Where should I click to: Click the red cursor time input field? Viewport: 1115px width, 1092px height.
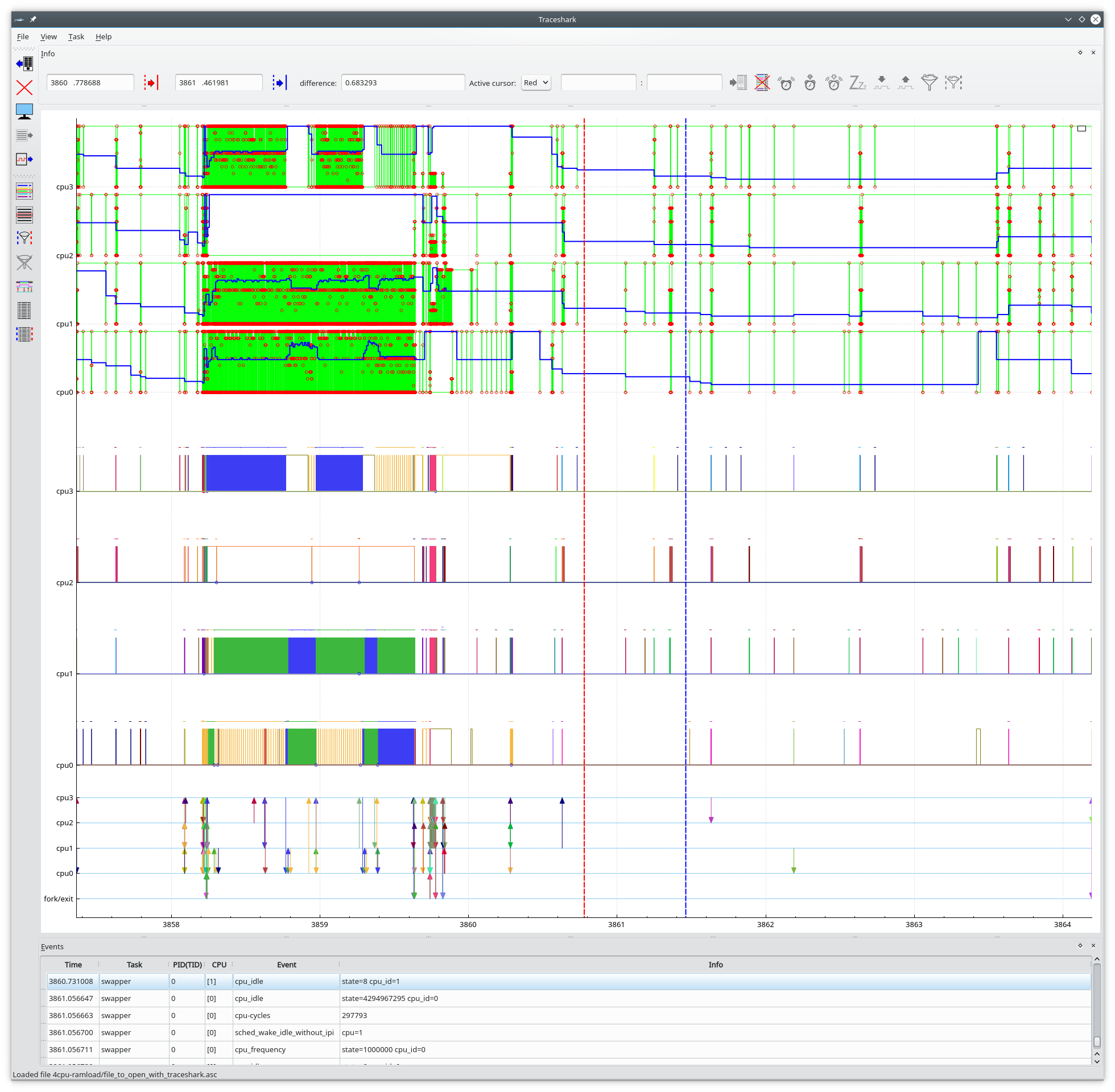tap(90, 82)
